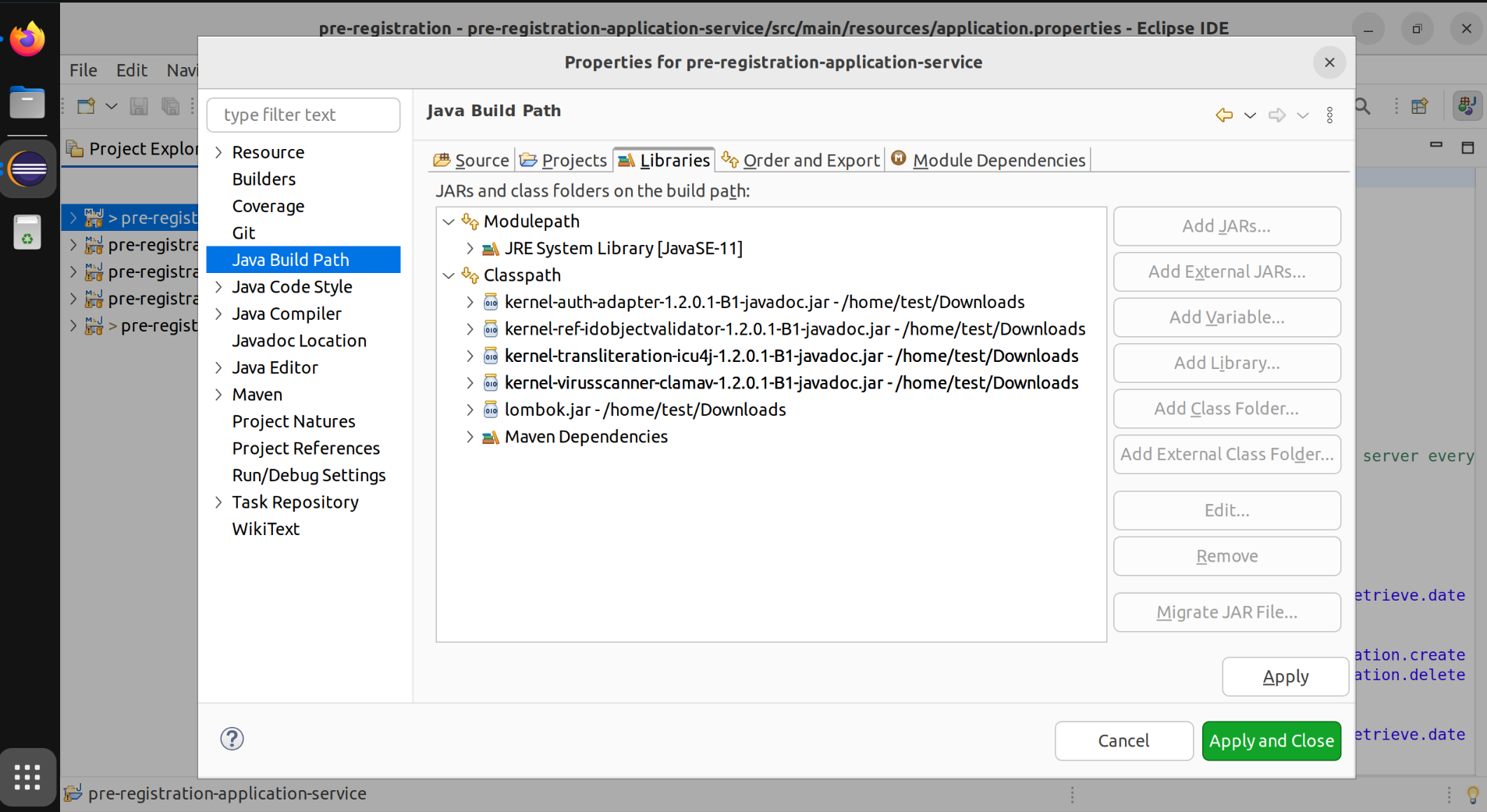Open the forward history dropdown arrow

[1303, 115]
